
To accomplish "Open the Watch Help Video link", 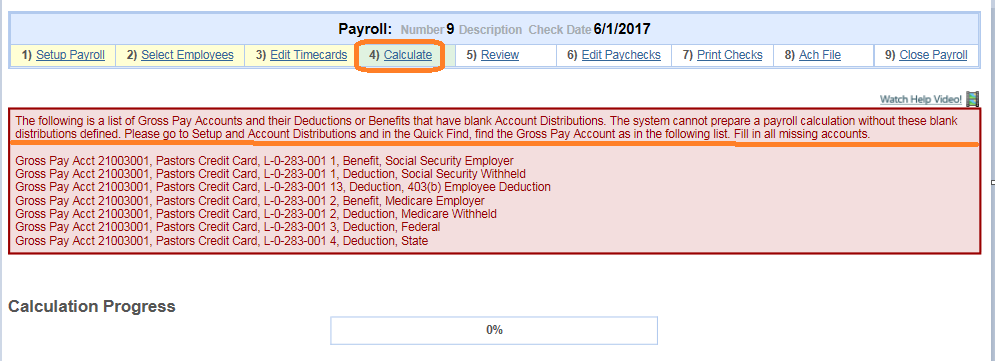I will point(921,100).
